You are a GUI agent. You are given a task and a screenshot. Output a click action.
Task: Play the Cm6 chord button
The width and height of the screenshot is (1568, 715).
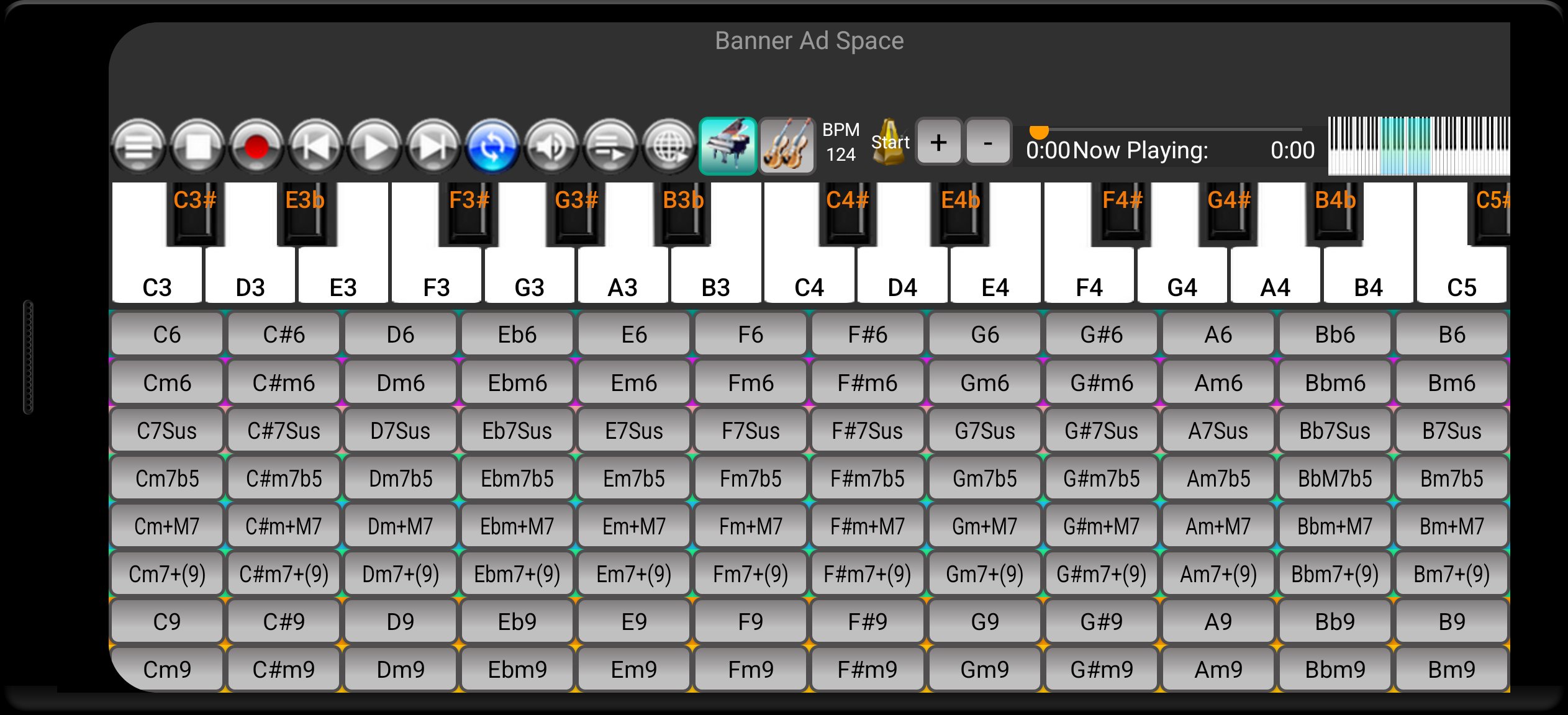(x=167, y=383)
